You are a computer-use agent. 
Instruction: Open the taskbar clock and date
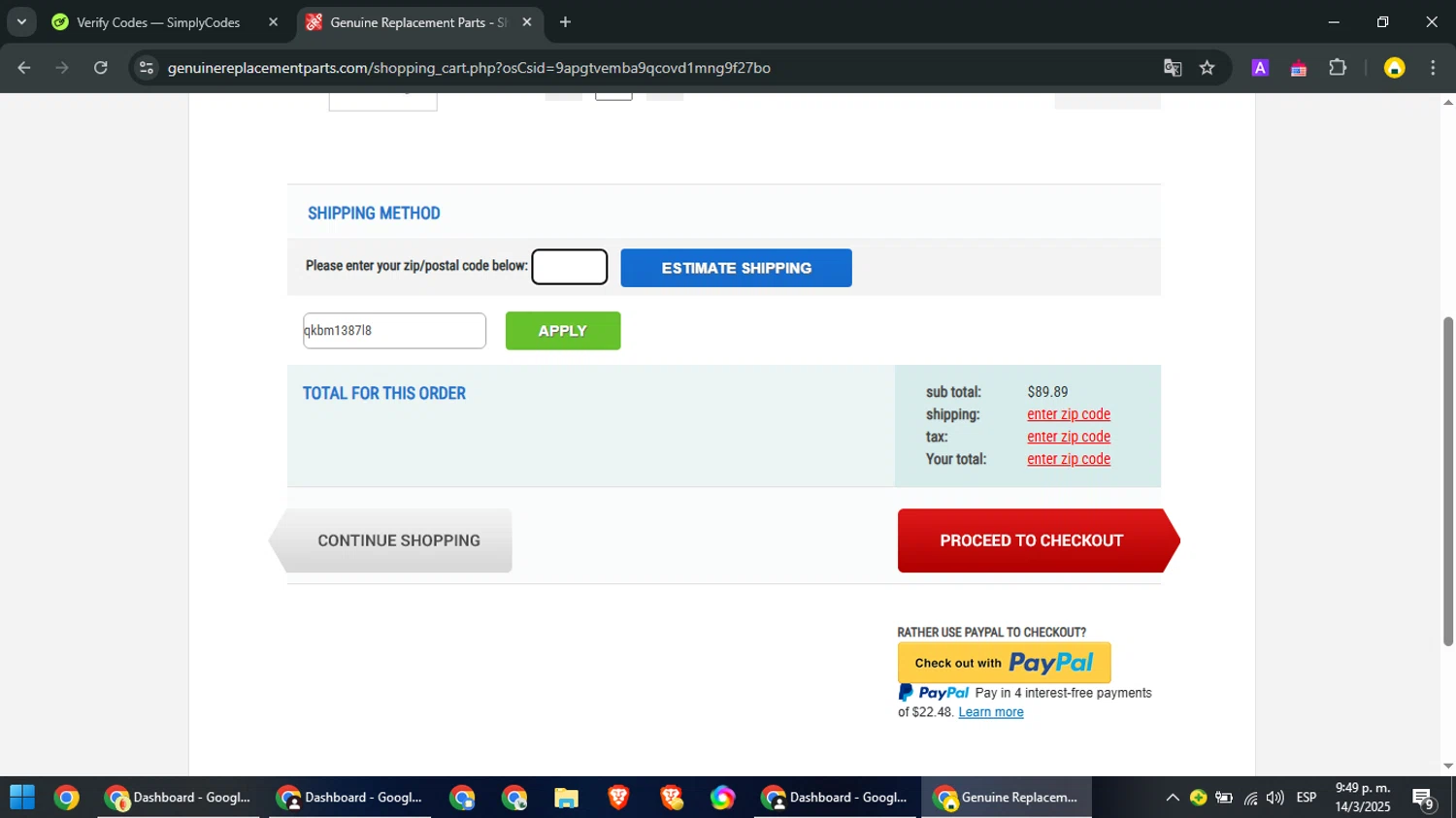[x=1363, y=798]
